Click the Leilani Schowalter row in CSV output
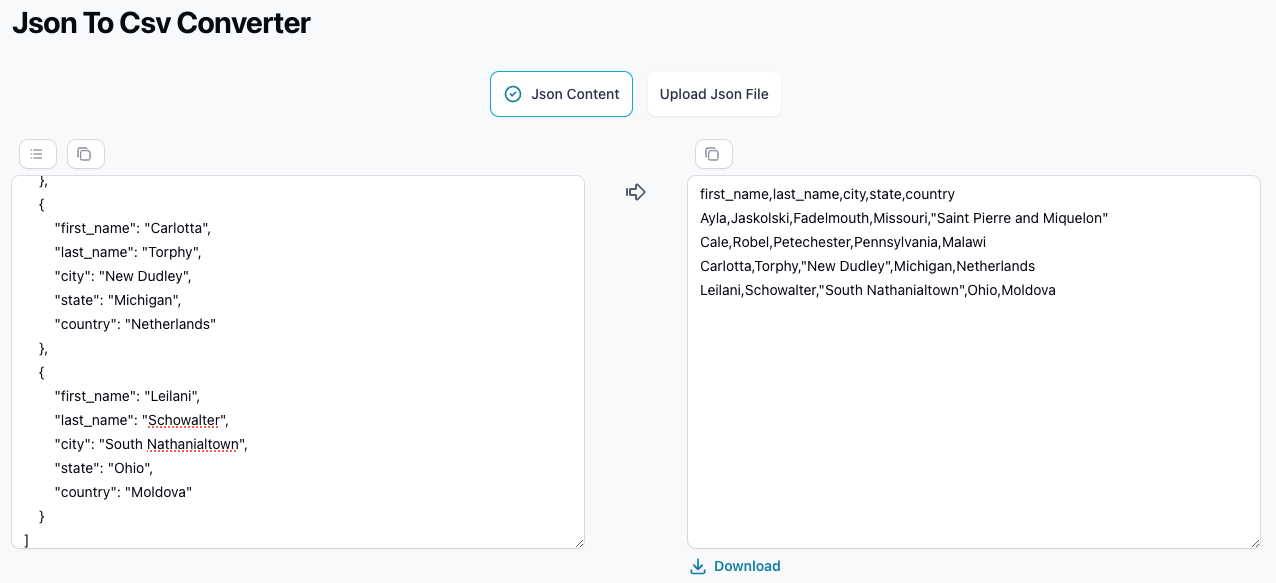1276x583 pixels. [x=876, y=289]
